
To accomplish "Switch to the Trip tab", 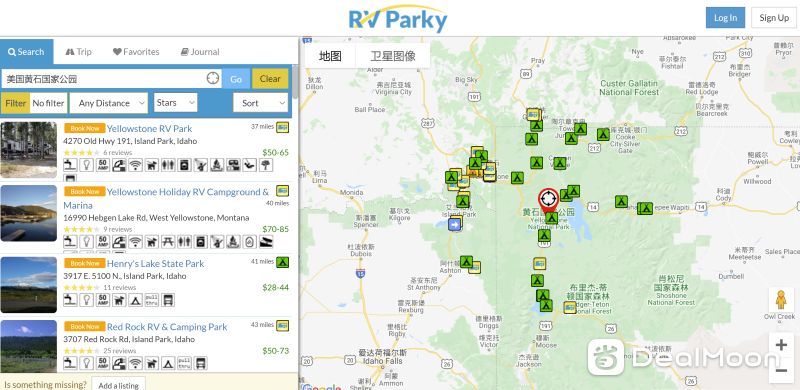I will (79, 52).
